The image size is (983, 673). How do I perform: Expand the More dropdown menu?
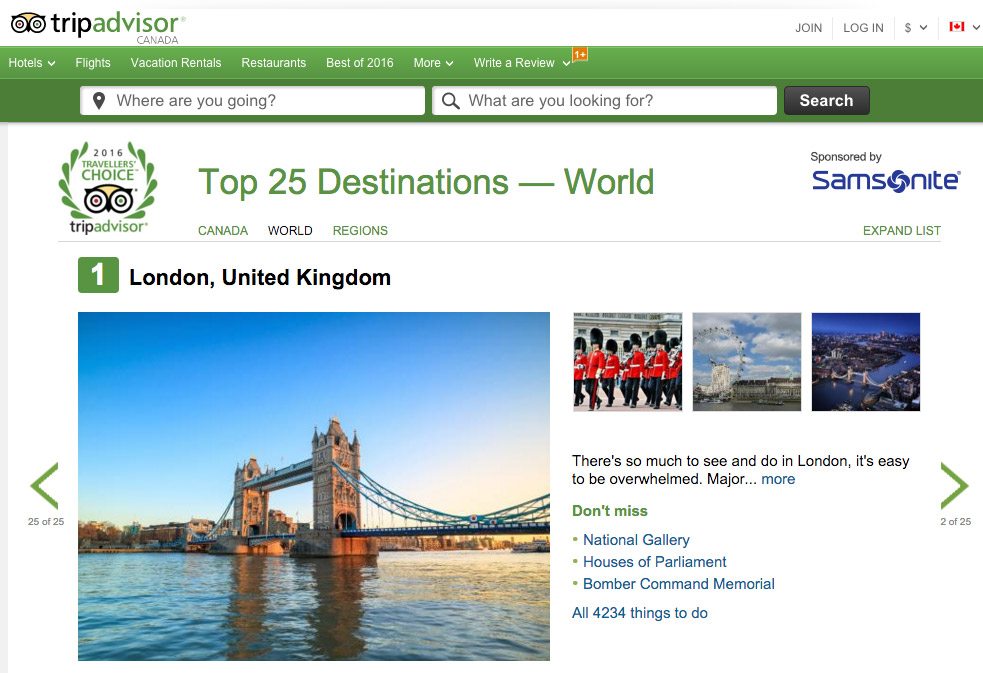point(433,63)
